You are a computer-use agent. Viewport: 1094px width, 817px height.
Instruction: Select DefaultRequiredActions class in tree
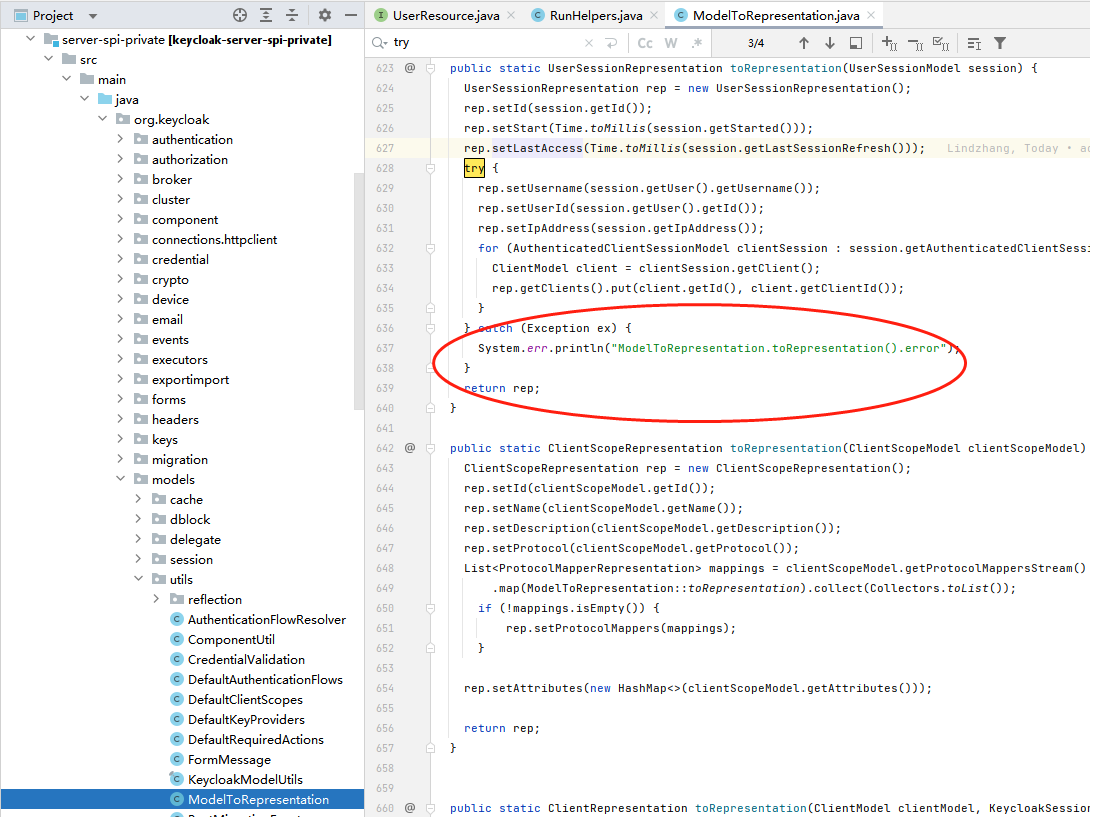tap(255, 740)
